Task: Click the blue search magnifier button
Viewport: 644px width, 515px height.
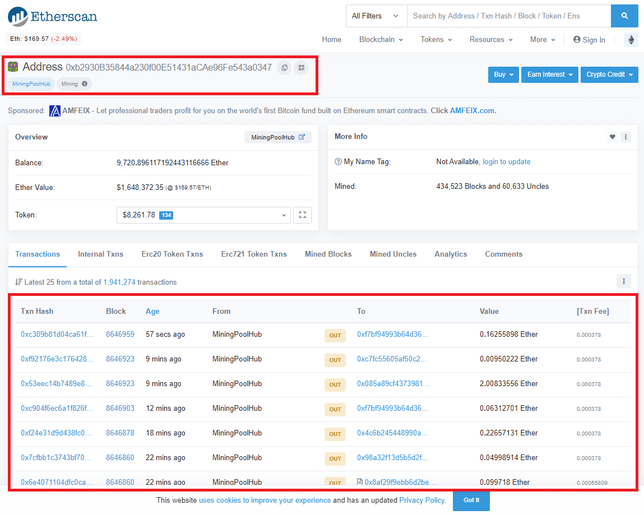Action: pyautogui.click(x=623, y=16)
